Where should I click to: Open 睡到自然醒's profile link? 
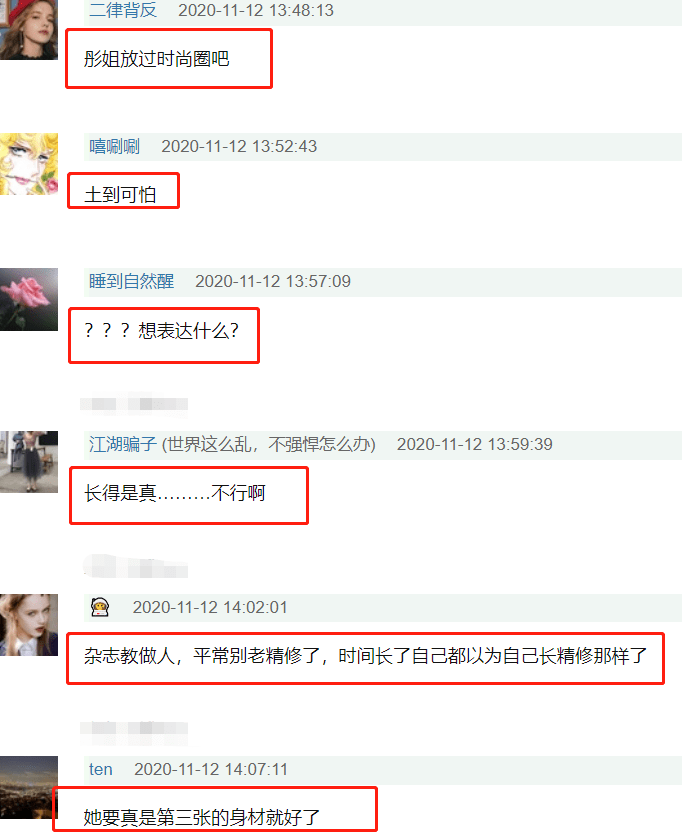coord(131,281)
